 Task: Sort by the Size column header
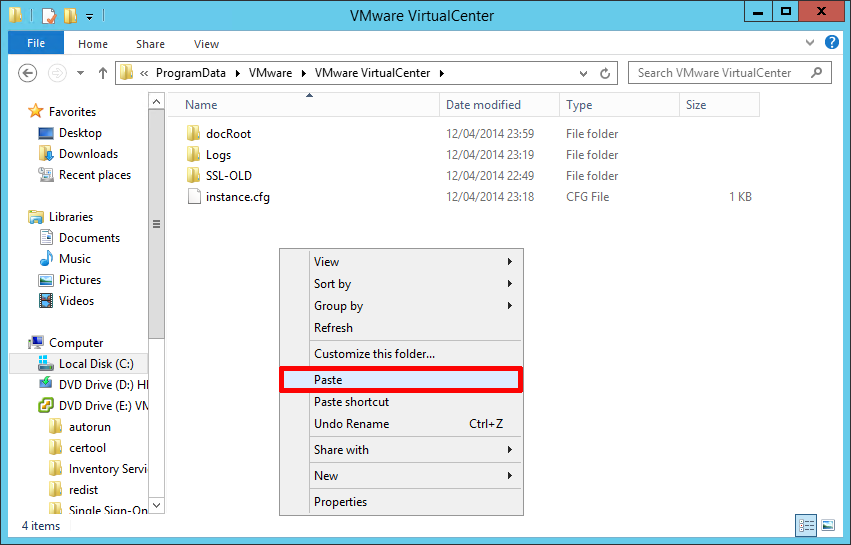pos(719,105)
